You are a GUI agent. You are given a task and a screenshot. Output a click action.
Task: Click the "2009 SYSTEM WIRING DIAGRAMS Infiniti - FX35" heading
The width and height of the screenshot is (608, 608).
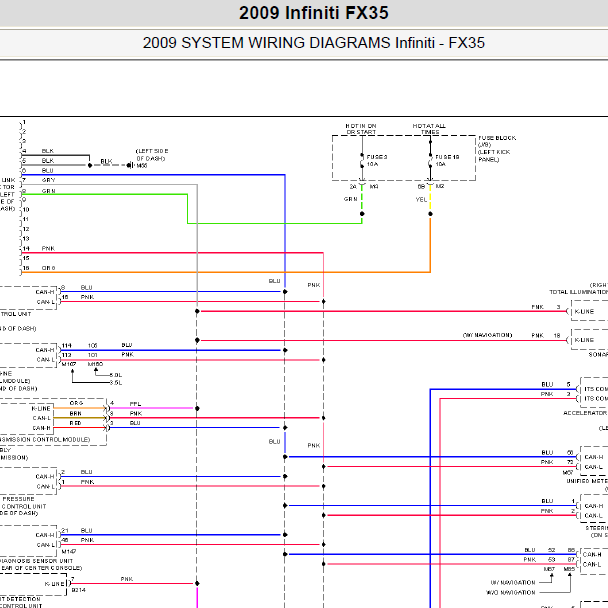(314, 43)
